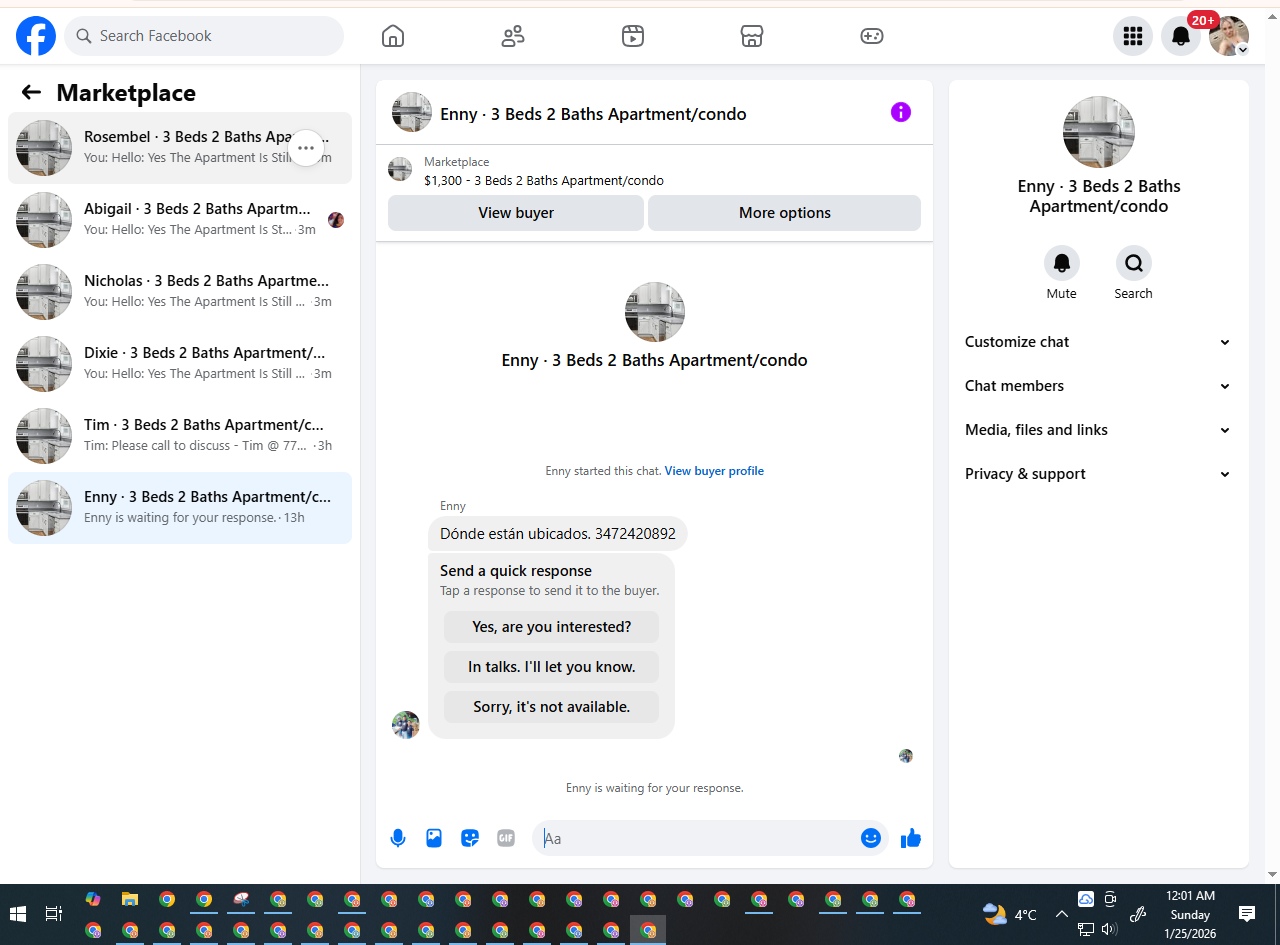Select Tim's conversation in the list

click(x=180, y=436)
